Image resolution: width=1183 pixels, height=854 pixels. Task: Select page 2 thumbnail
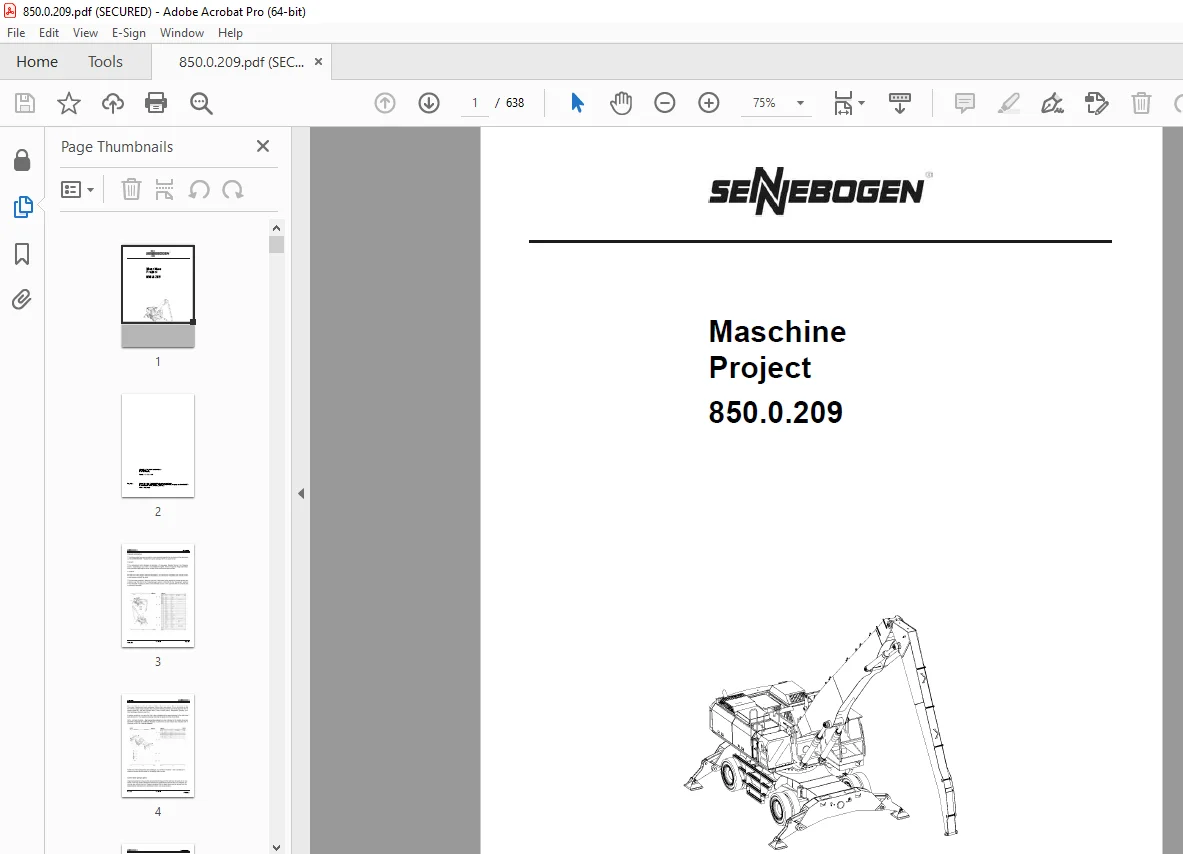[158, 445]
